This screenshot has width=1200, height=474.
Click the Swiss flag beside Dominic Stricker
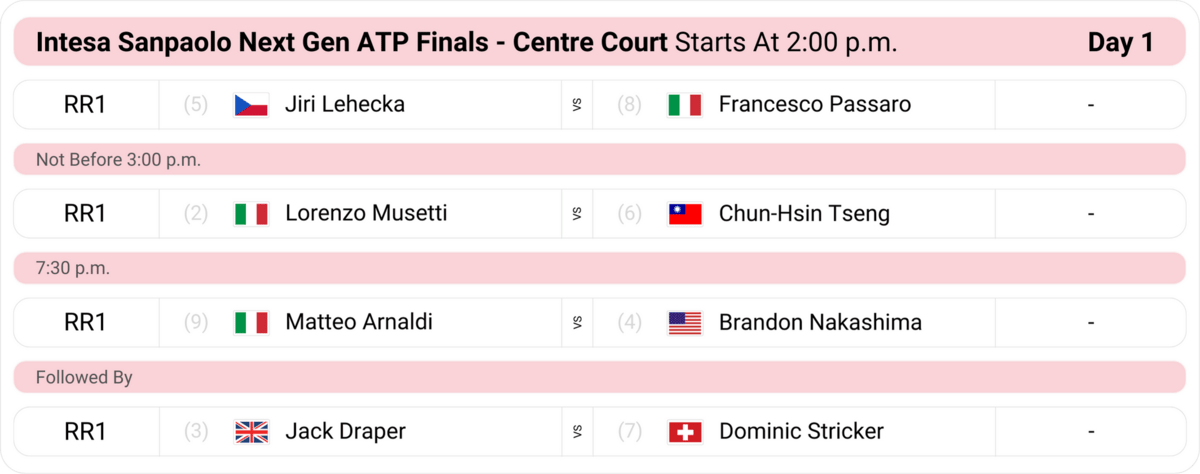[x=685, y=432]
